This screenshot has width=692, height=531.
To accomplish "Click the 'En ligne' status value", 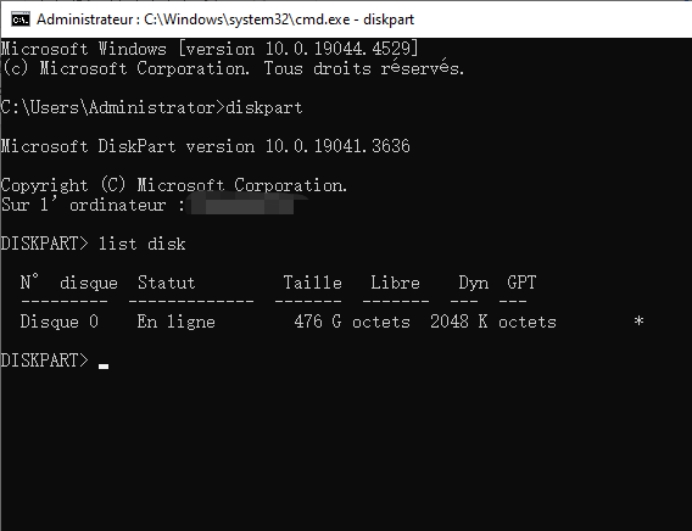I will (176, 322).
